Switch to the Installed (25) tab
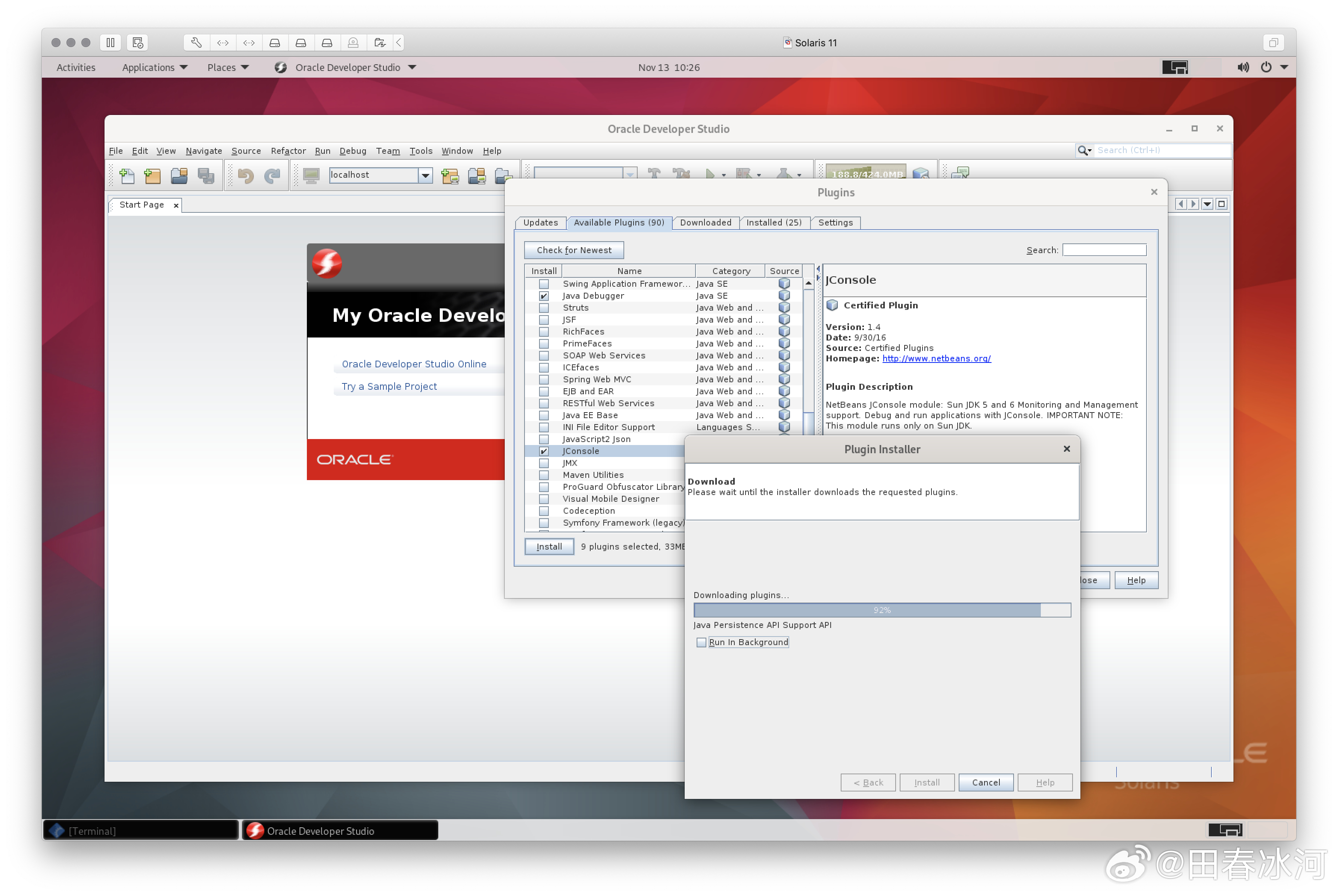This screenshot has width=1338, height=896. (x=774, y=223)
